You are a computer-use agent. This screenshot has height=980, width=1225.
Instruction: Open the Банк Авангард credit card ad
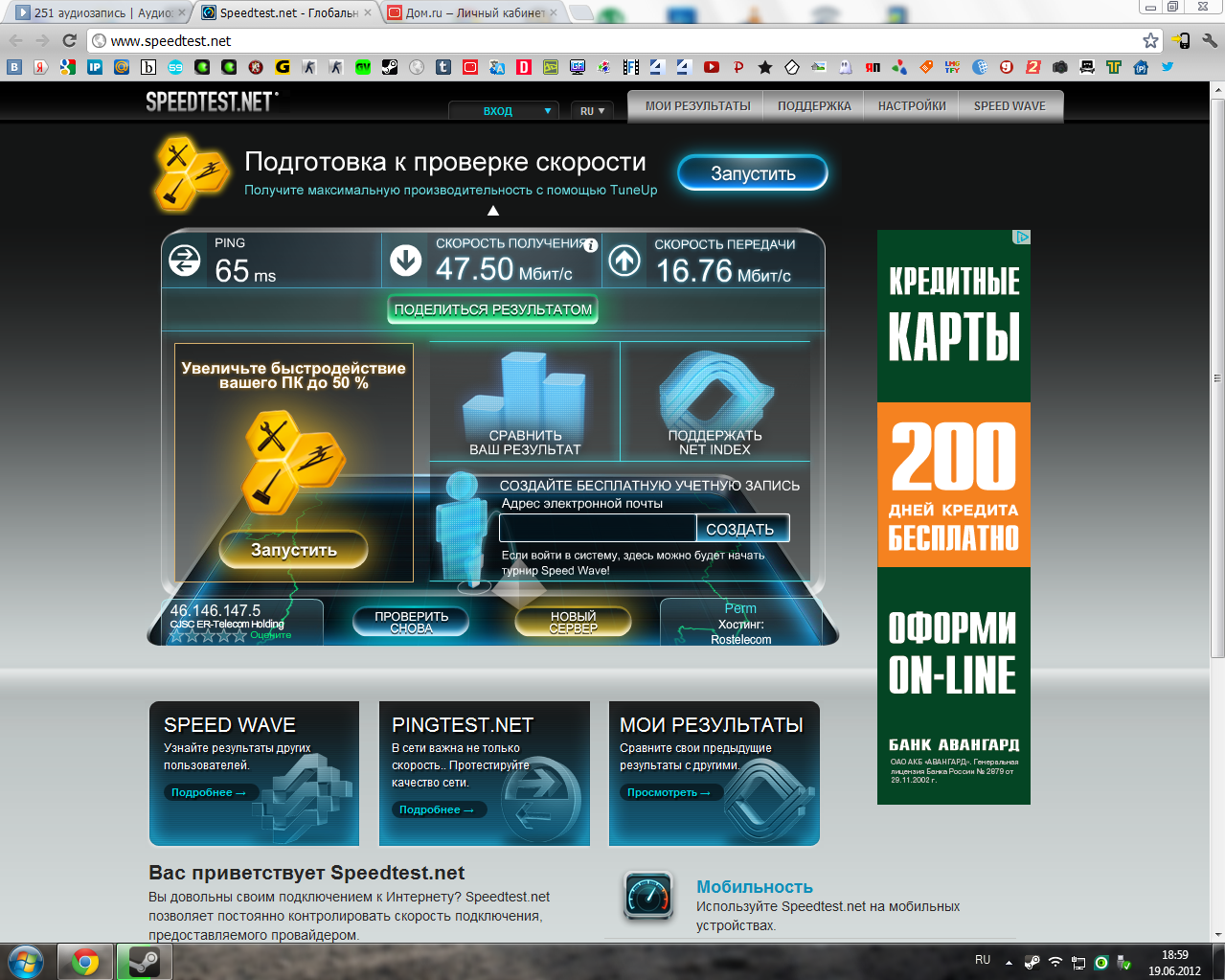point(954,517)
